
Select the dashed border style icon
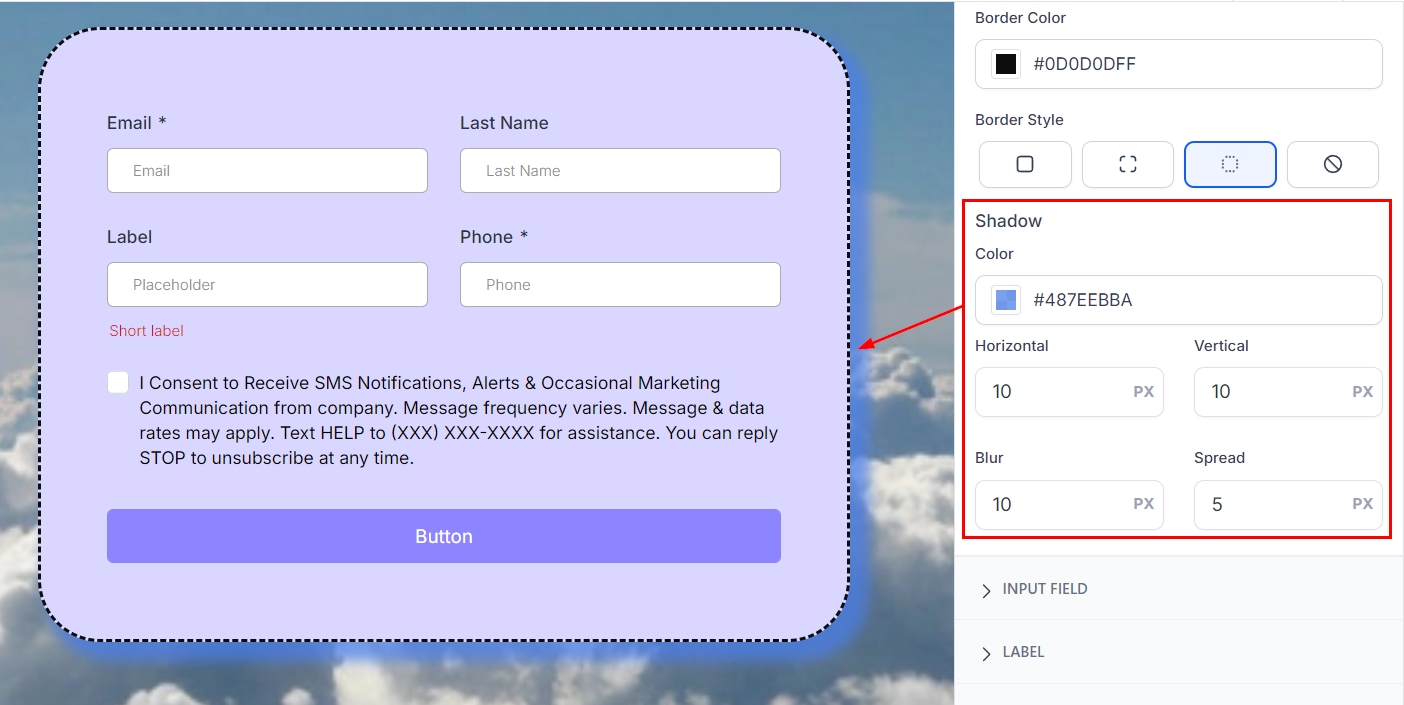click(x=1127, y=164)
